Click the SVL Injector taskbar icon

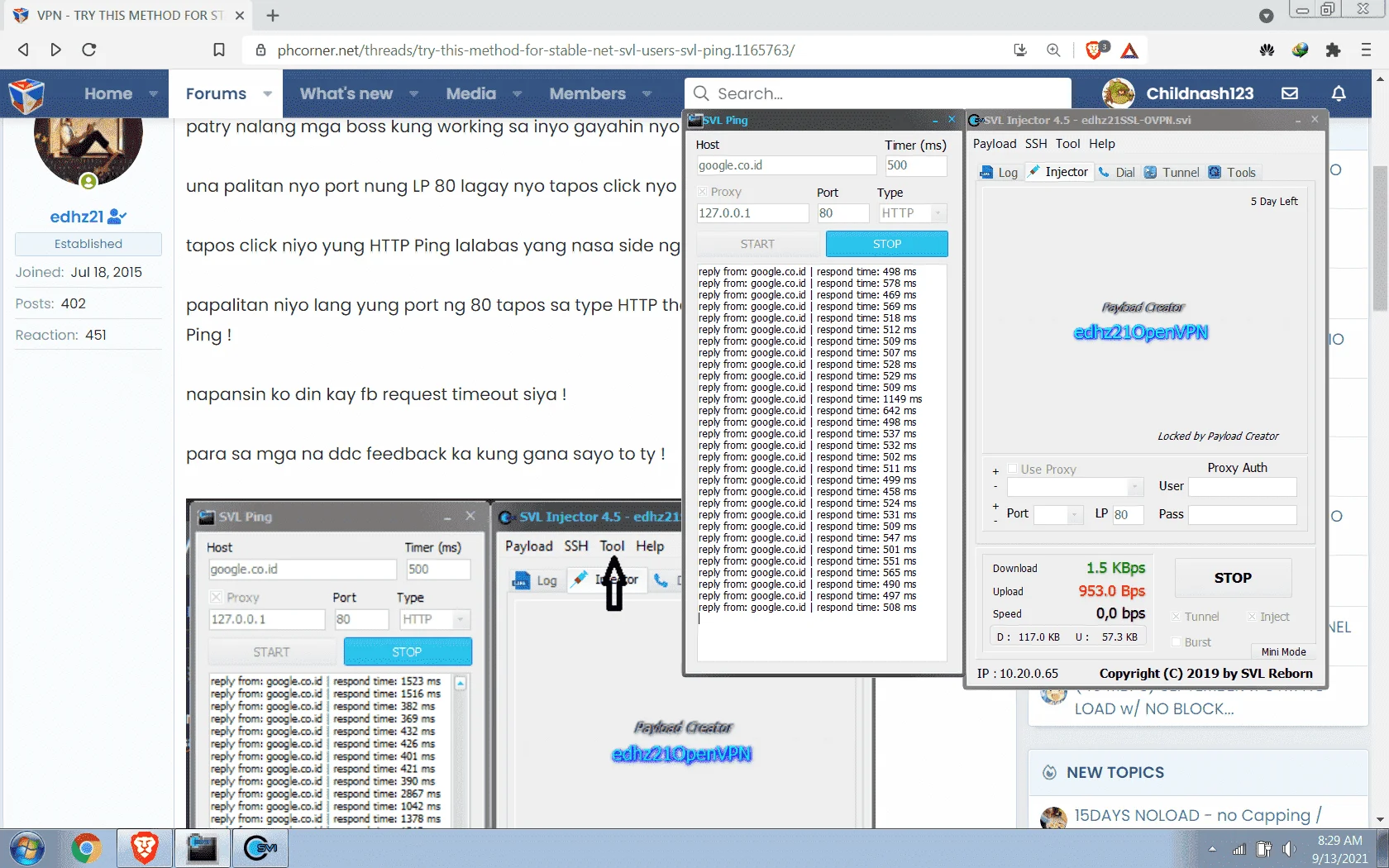coord(260,848)
